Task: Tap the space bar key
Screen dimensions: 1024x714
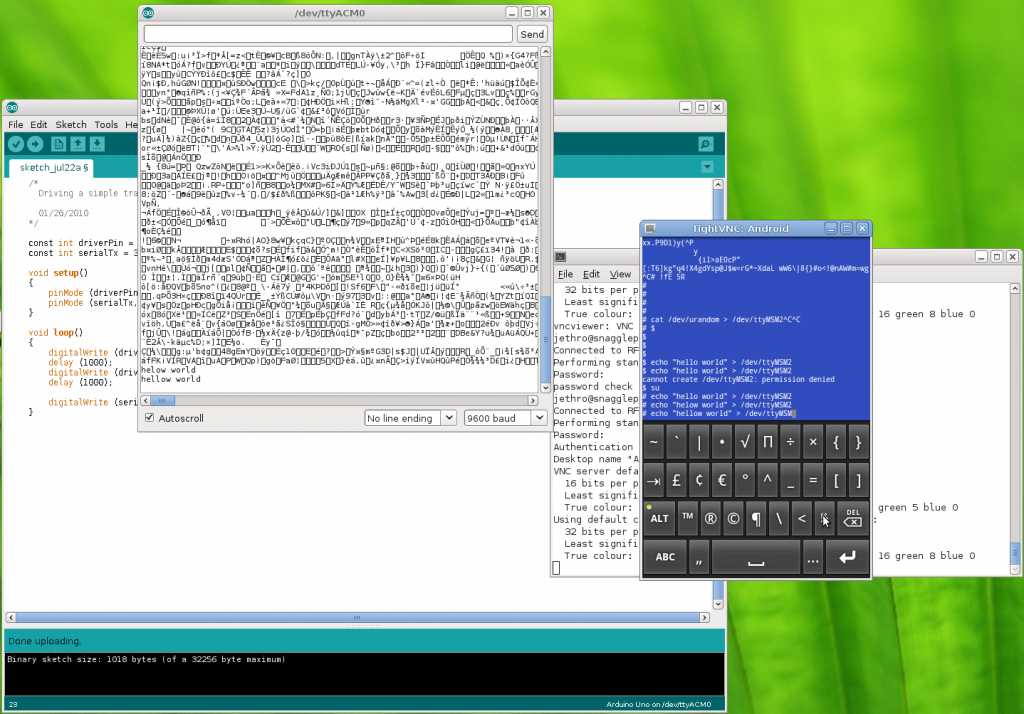Action: click(x=756, y=557)
